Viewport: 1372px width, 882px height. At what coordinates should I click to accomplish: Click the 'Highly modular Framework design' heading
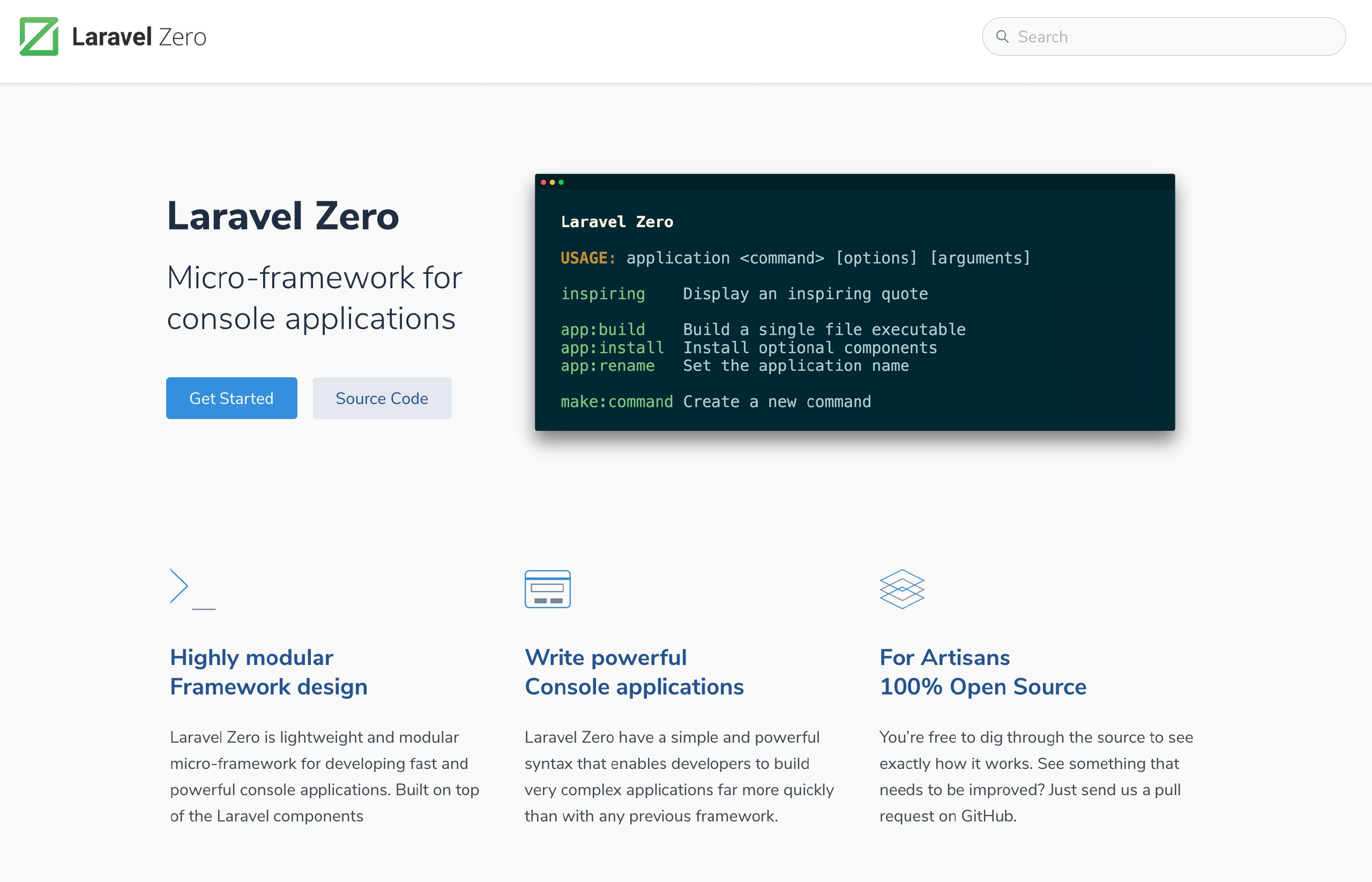coord(269,672)
